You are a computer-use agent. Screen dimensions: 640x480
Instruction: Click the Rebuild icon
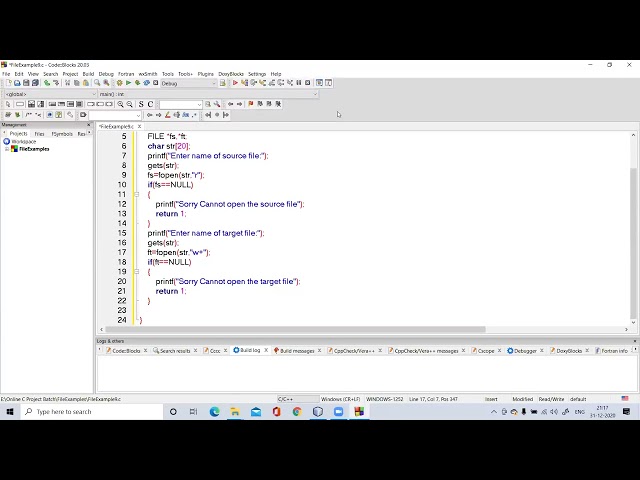(x=147, y=83)
